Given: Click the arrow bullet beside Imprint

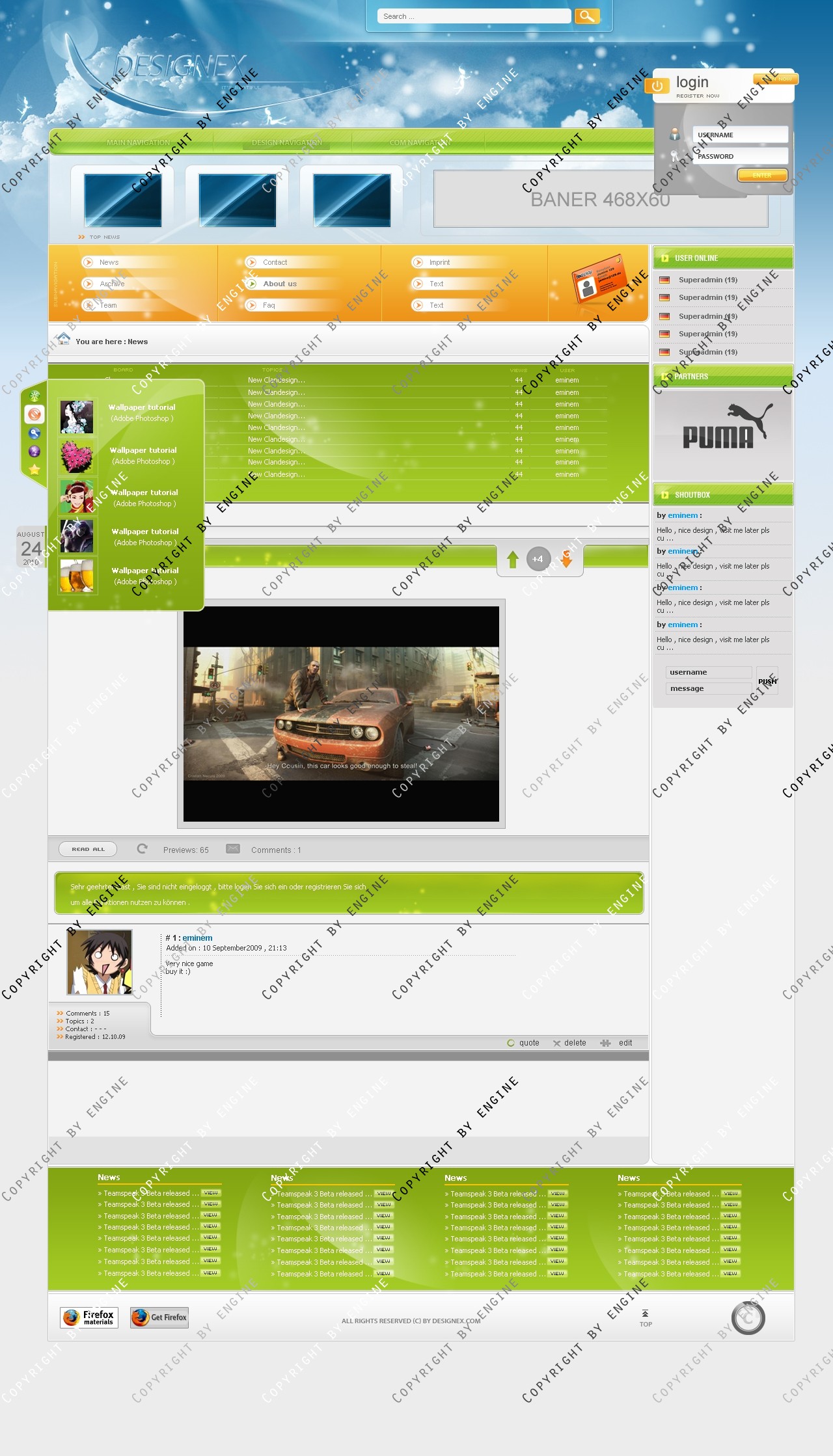Looking at the screenshot, I should click(x=418, y=262).
